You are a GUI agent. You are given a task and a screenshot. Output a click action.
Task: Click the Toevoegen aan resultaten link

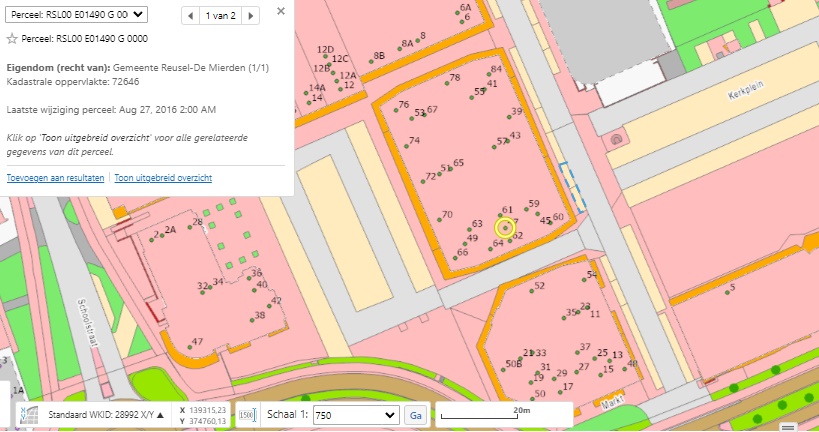pyautogui.click(x=55, y=178)
